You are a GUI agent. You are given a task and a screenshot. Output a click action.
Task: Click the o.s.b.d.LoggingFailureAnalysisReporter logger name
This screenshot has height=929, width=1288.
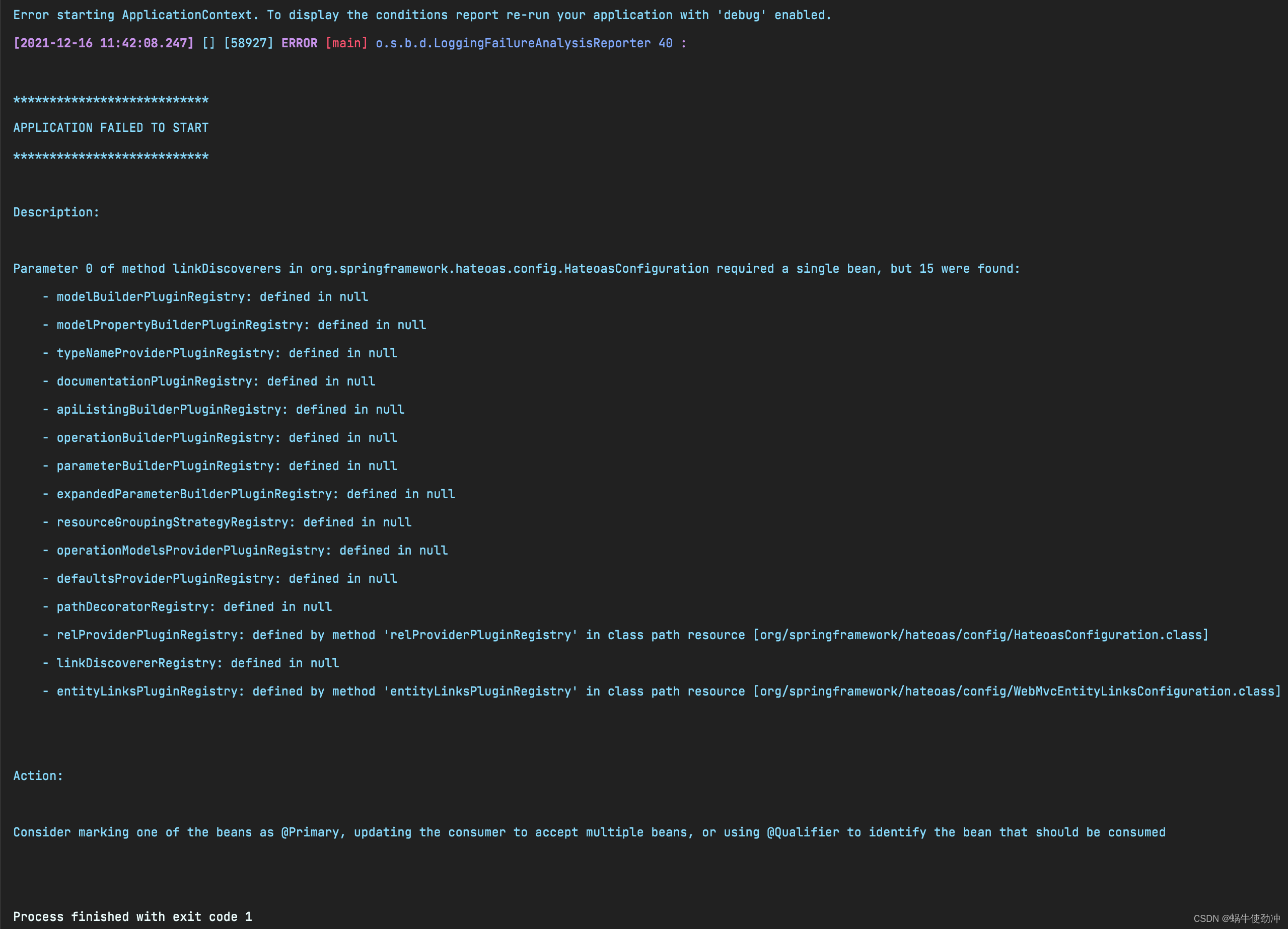(513, 43)
